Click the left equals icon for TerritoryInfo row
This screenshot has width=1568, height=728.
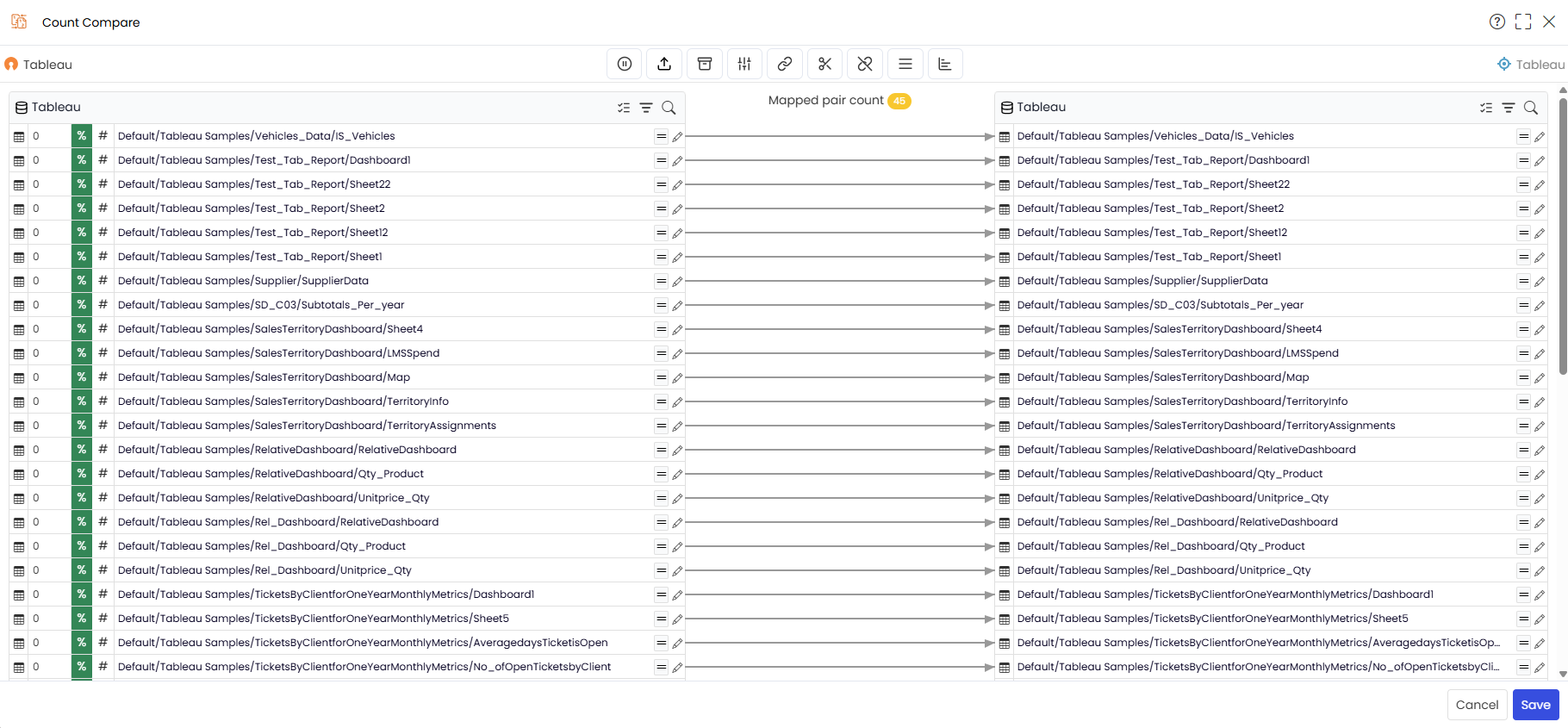[661, 401]
